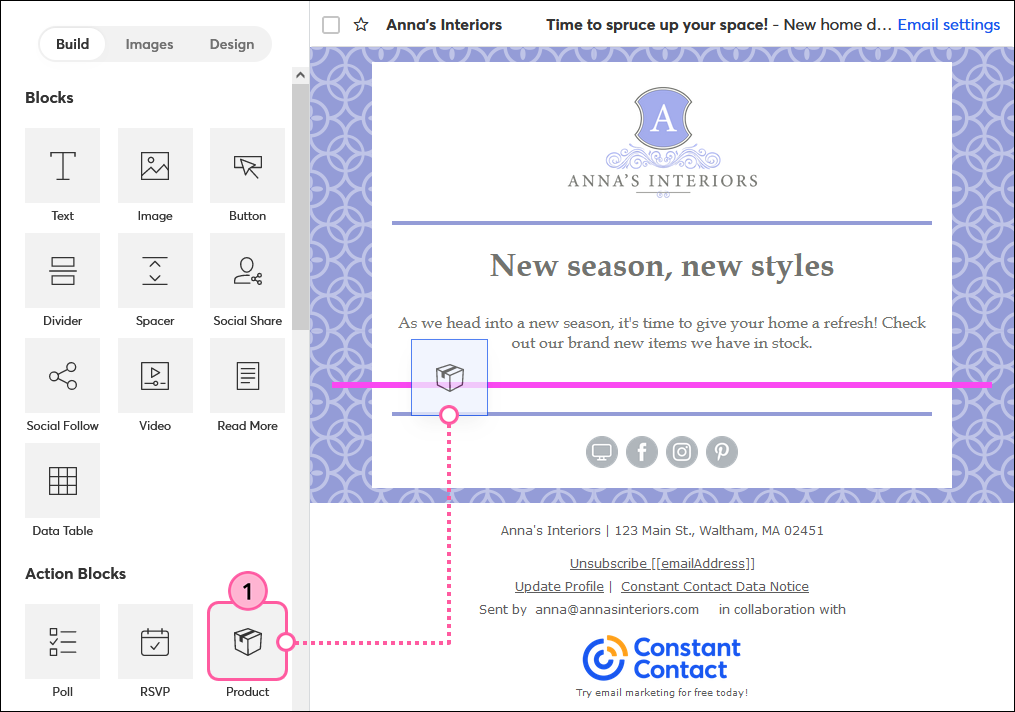Click Unsubscribe link in footer
The image size is (1015, 712).
[662, 563]
